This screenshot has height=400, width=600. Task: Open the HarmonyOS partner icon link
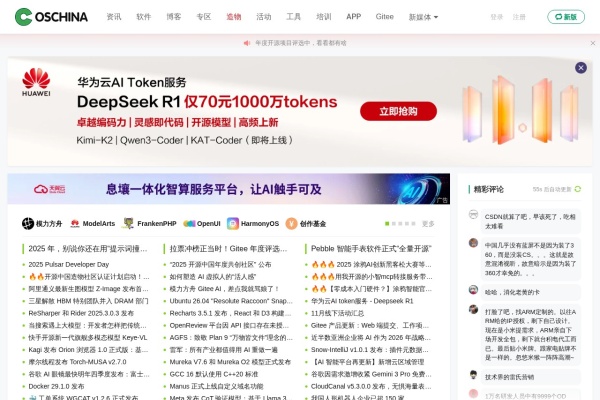[254, 224]
